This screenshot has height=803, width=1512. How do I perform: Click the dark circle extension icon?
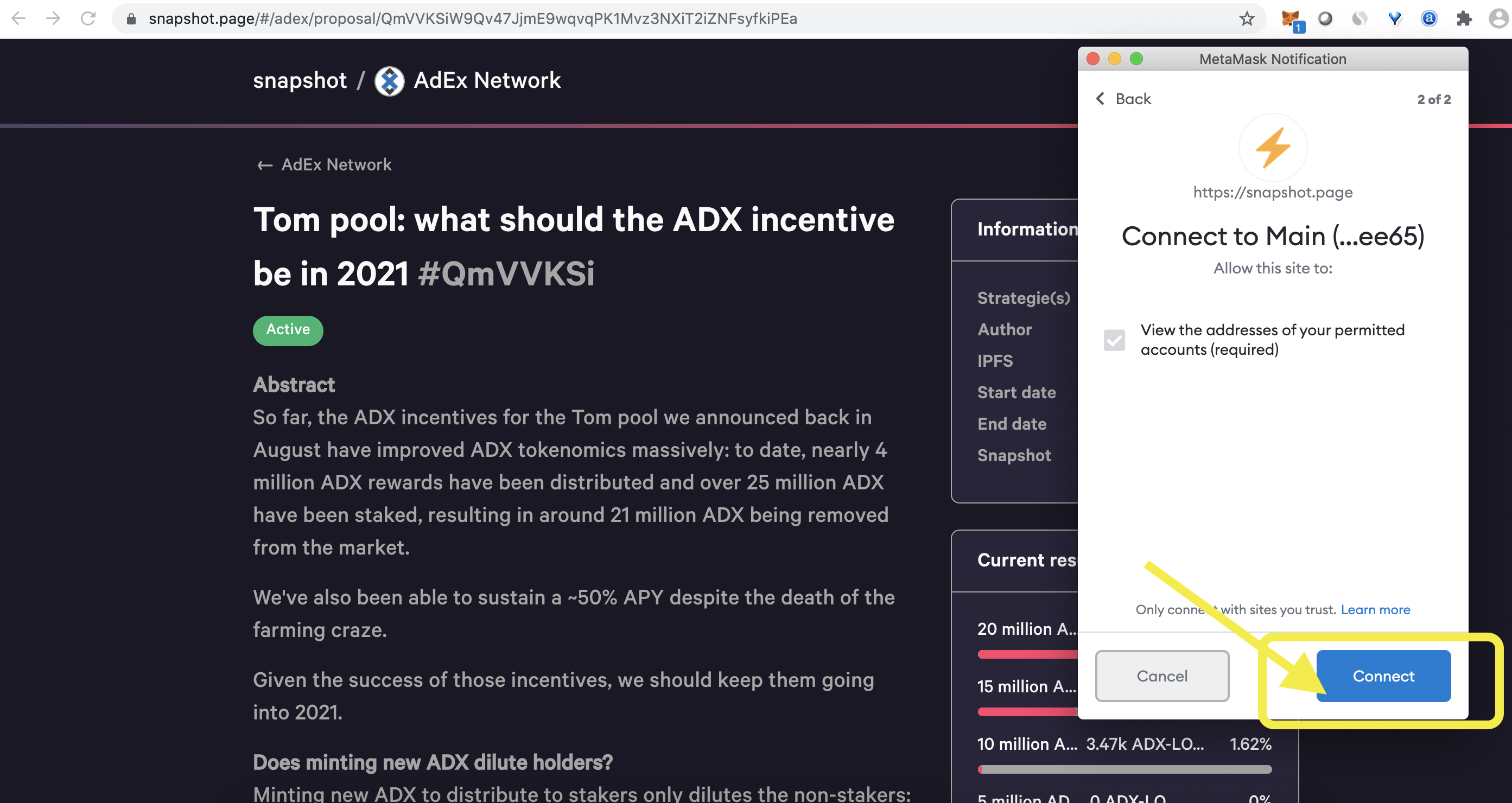(x=1325, y=19)
